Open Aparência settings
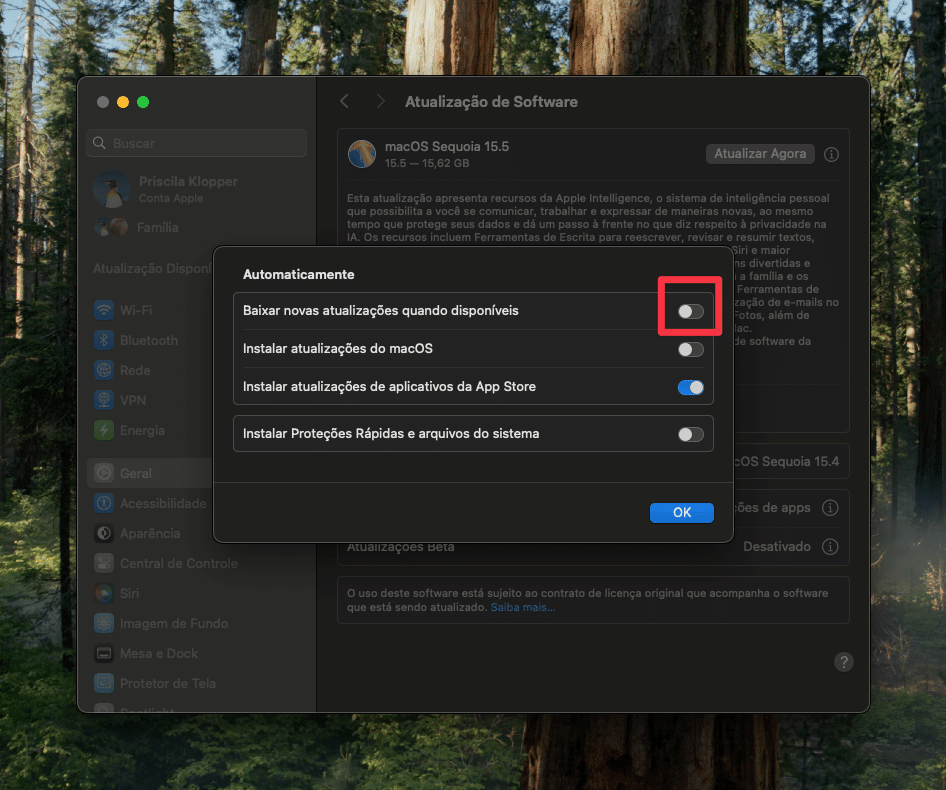946x790 pixels. (150, 534)
